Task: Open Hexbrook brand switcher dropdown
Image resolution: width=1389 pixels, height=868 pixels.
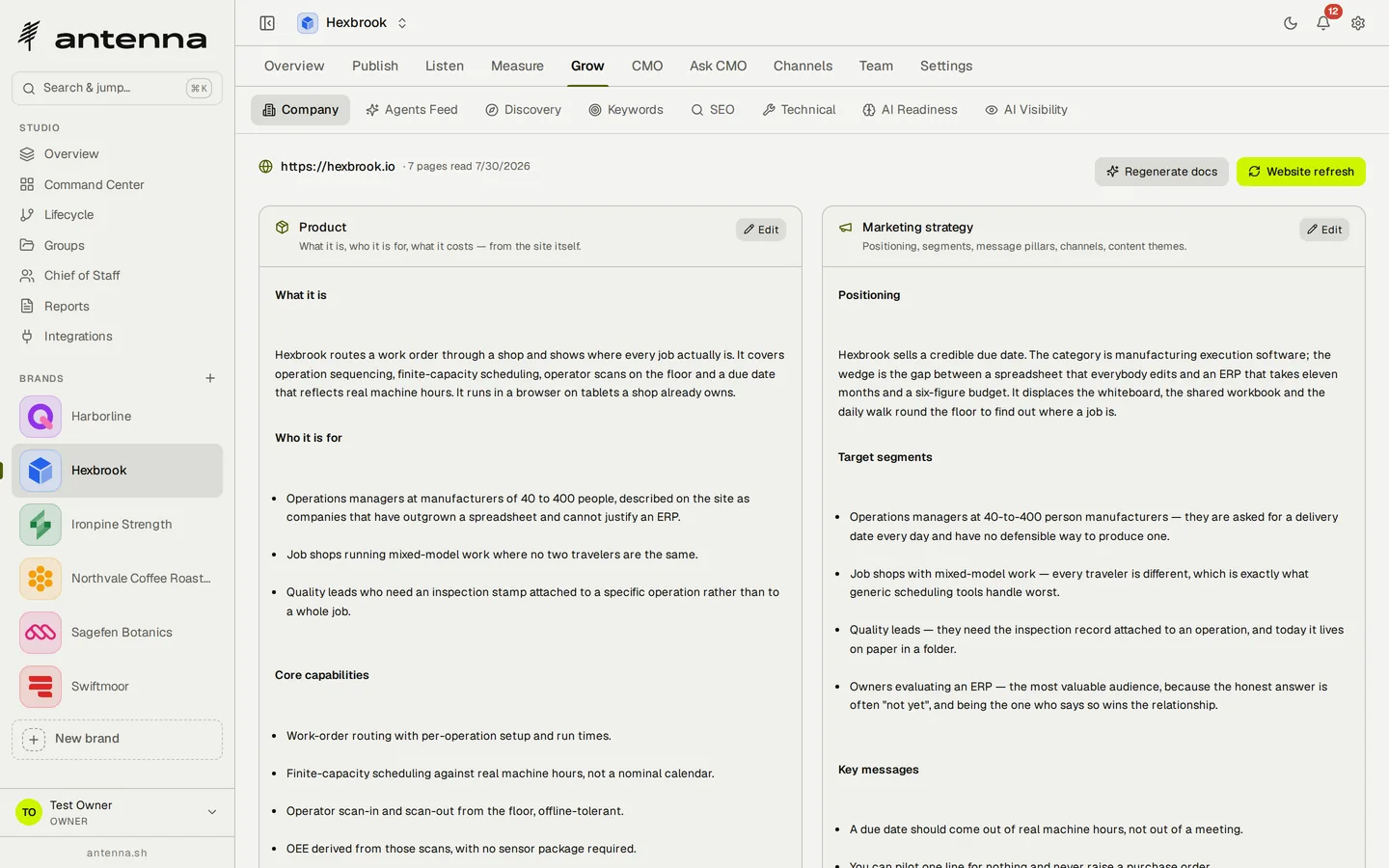Action: 353,23
